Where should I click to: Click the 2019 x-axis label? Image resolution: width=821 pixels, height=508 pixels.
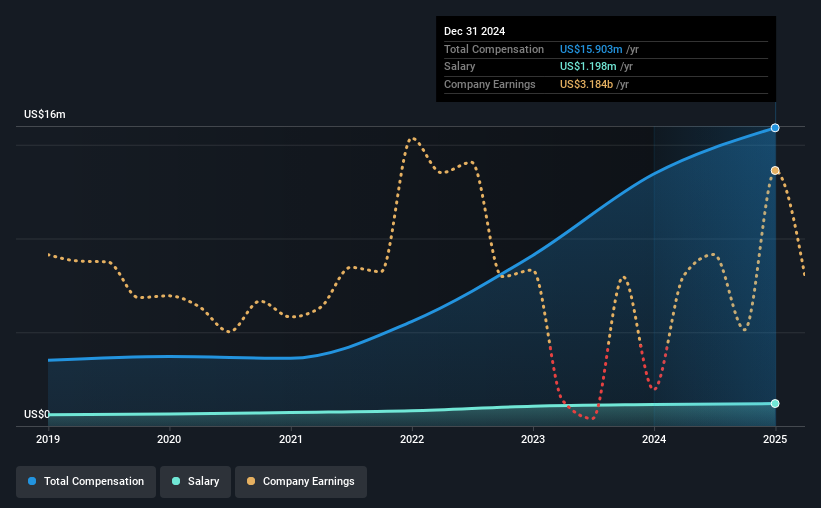48,439
